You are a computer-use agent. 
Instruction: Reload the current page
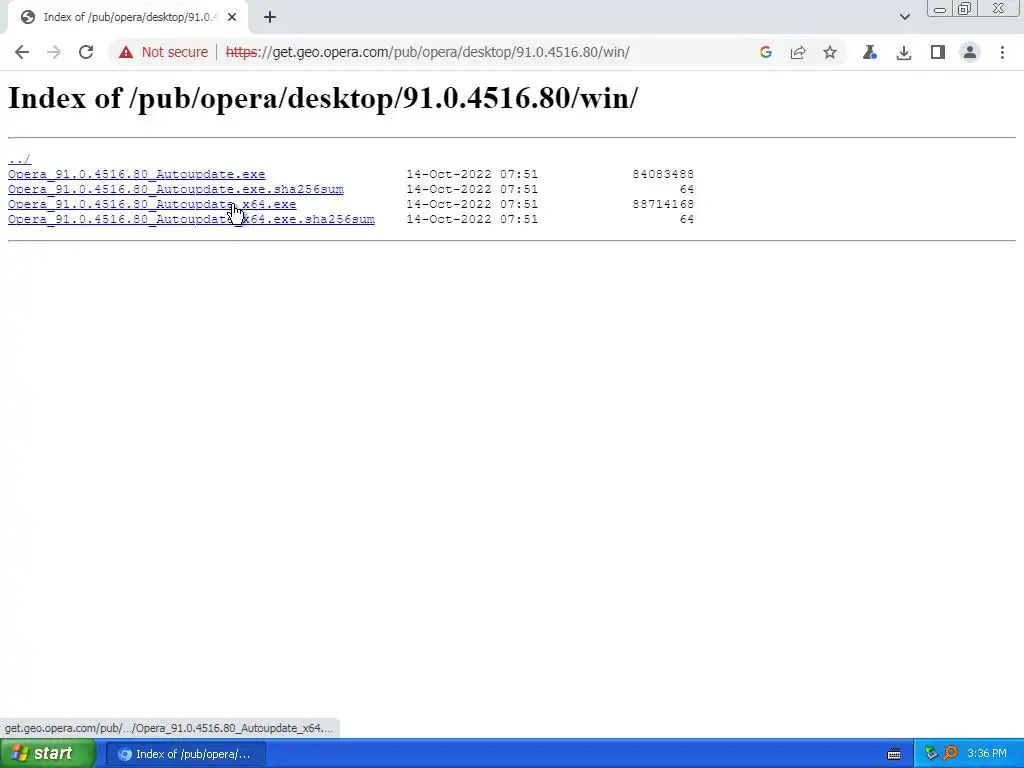tap(86, 52)
